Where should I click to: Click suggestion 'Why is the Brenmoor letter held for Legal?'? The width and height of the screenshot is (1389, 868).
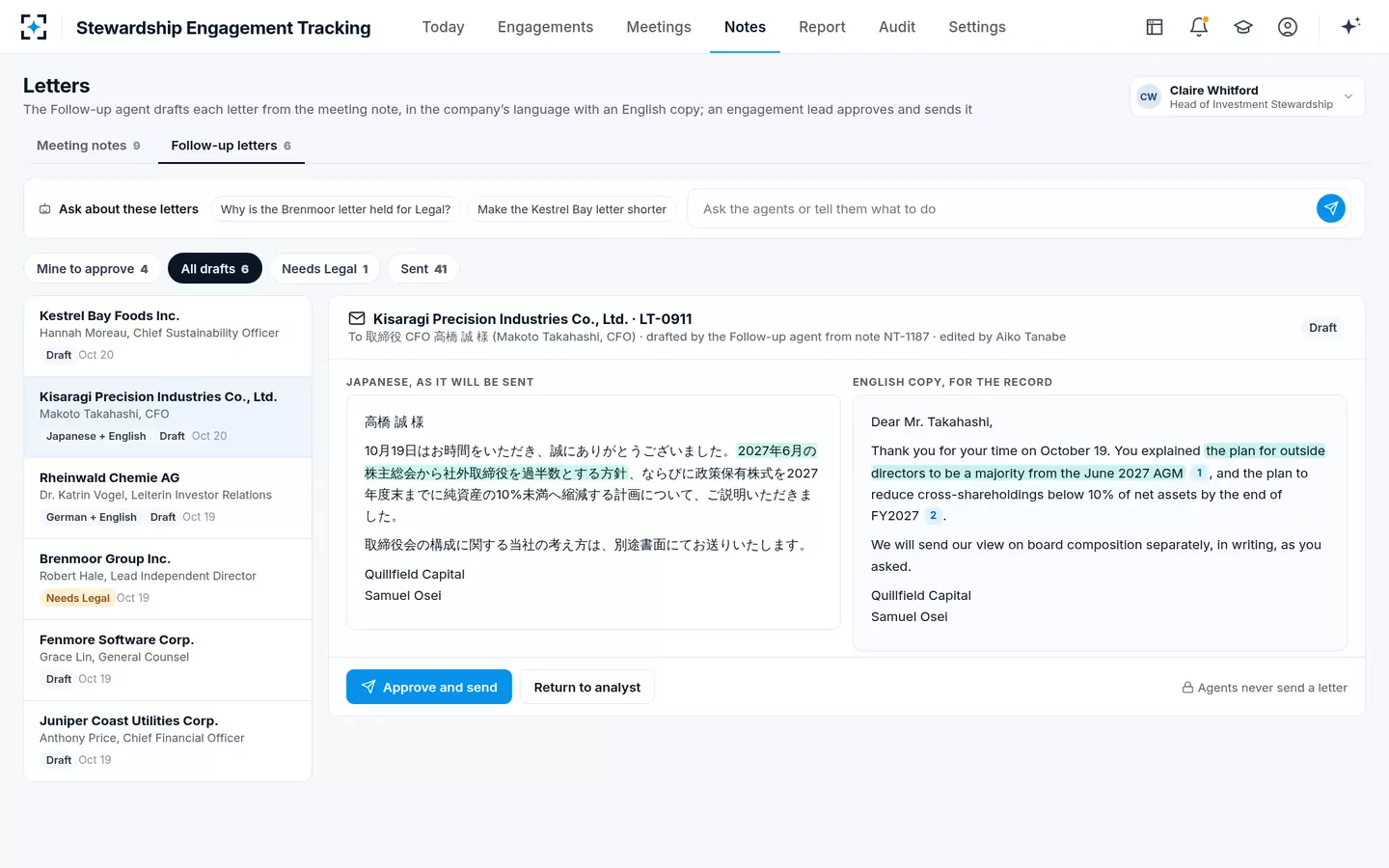coord(336,209)
